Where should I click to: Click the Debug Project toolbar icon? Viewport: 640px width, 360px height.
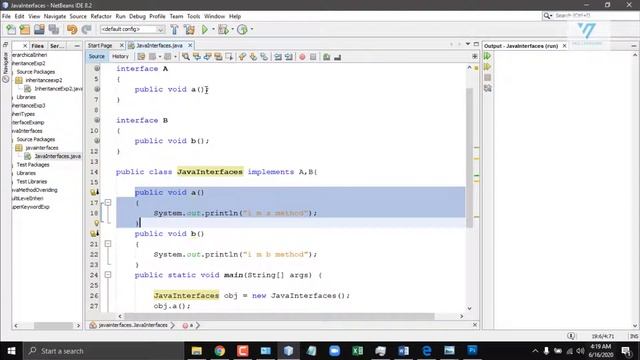tap(223, 29)
